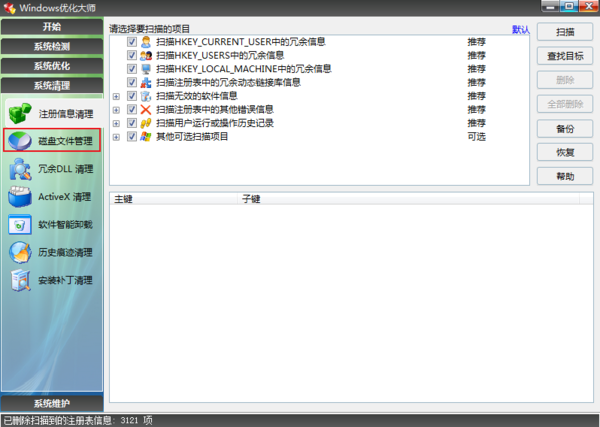The width and height of the screenshot is (600, 427).
Task: Click the puzzle icon of 动态链接库 row
Action: pyautogui.click(x=146, y=82)
